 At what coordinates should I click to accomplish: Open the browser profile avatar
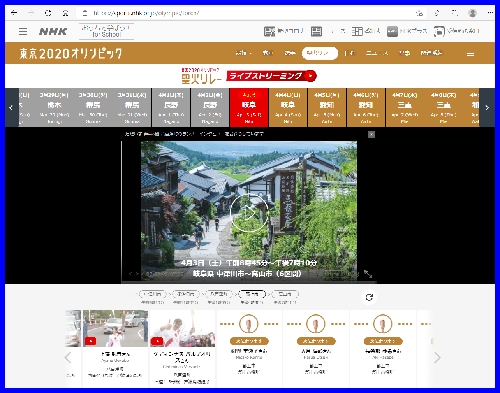[472, 13]
